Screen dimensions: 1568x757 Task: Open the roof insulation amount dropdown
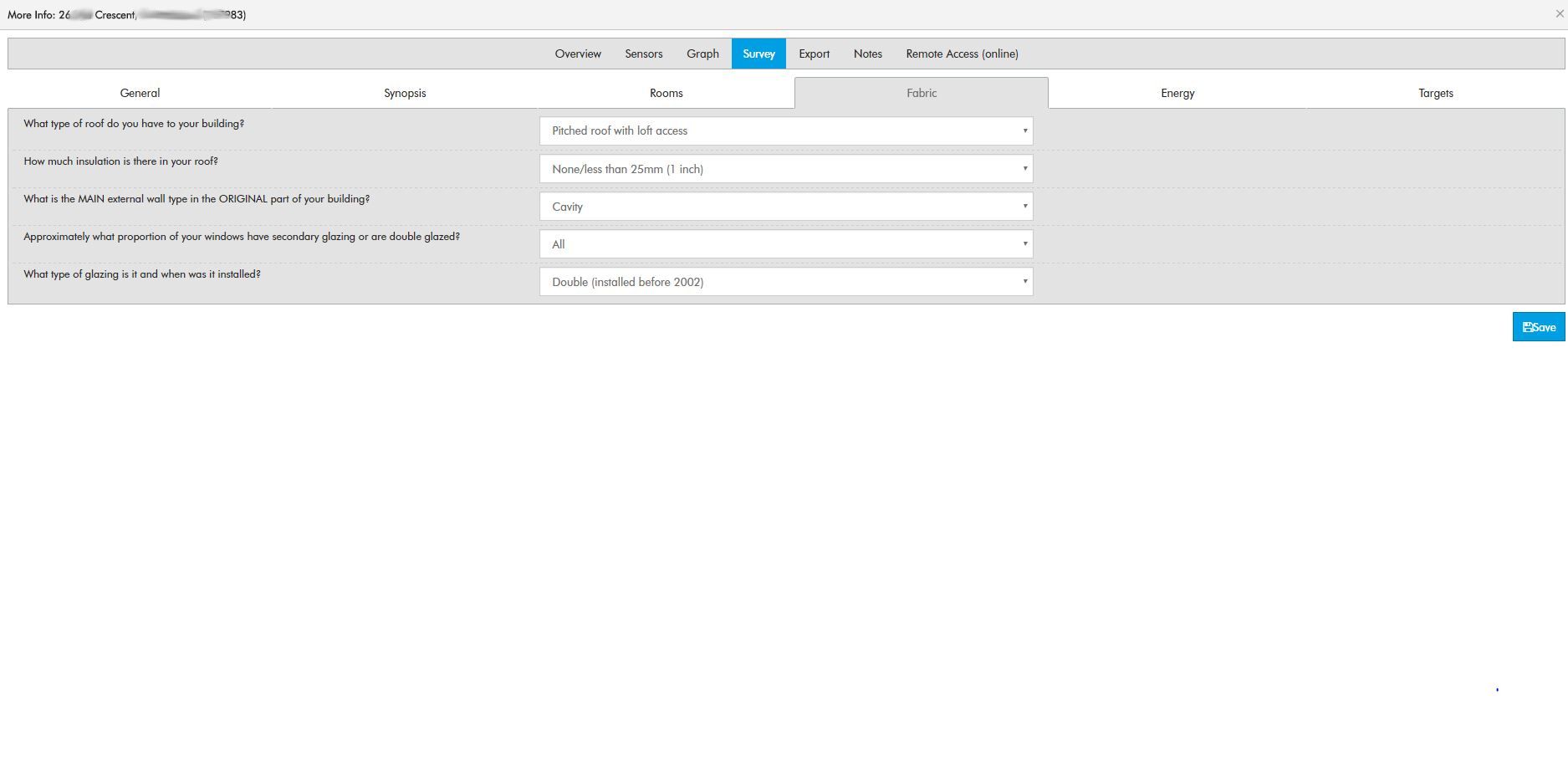[x=786, y=169]
